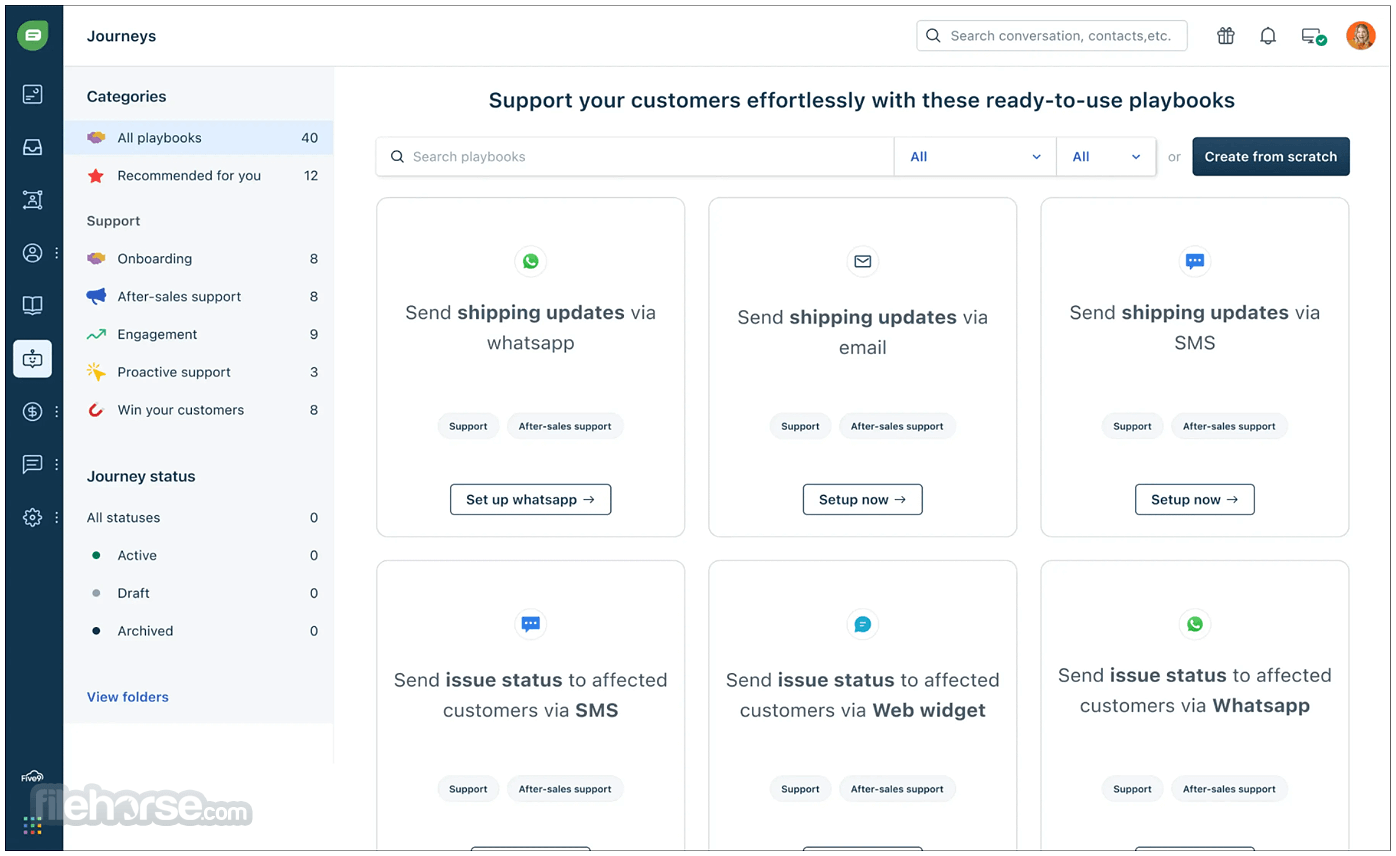Open three-dot menu beside the chat message icon

pyautogui.click(x=57, y=464)
